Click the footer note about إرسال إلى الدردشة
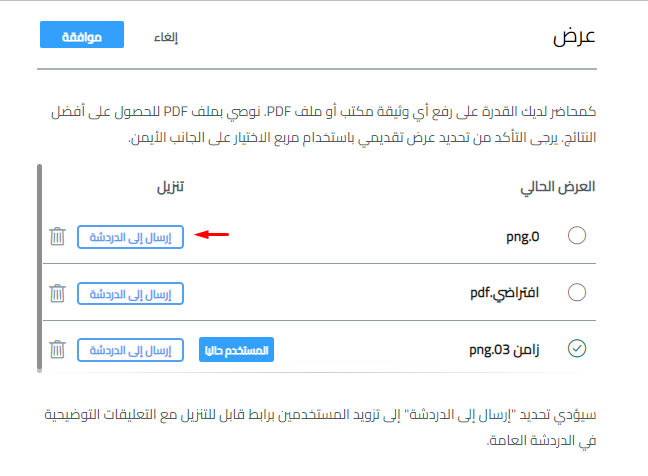Viewport: 648px width, 476px height. 320,427
